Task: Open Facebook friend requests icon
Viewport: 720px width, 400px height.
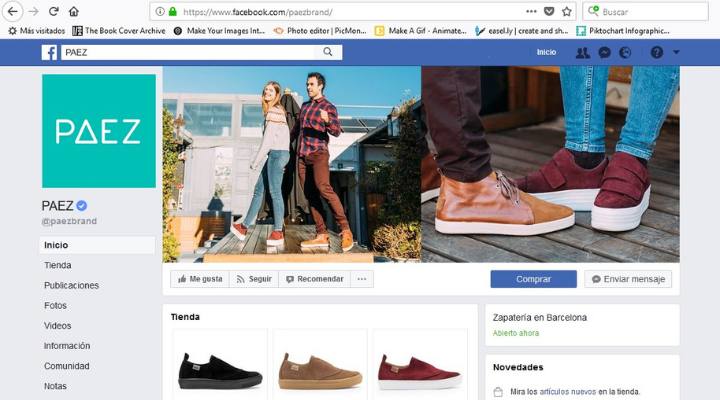Action: (x=583, y=52)
